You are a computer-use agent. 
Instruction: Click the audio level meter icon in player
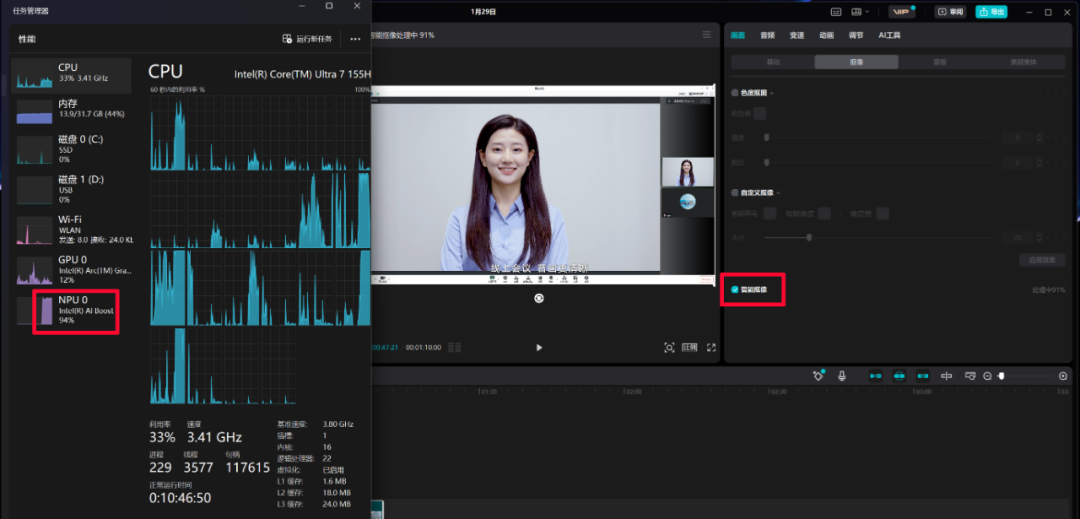pyautogui.click(x=455, y=348)
